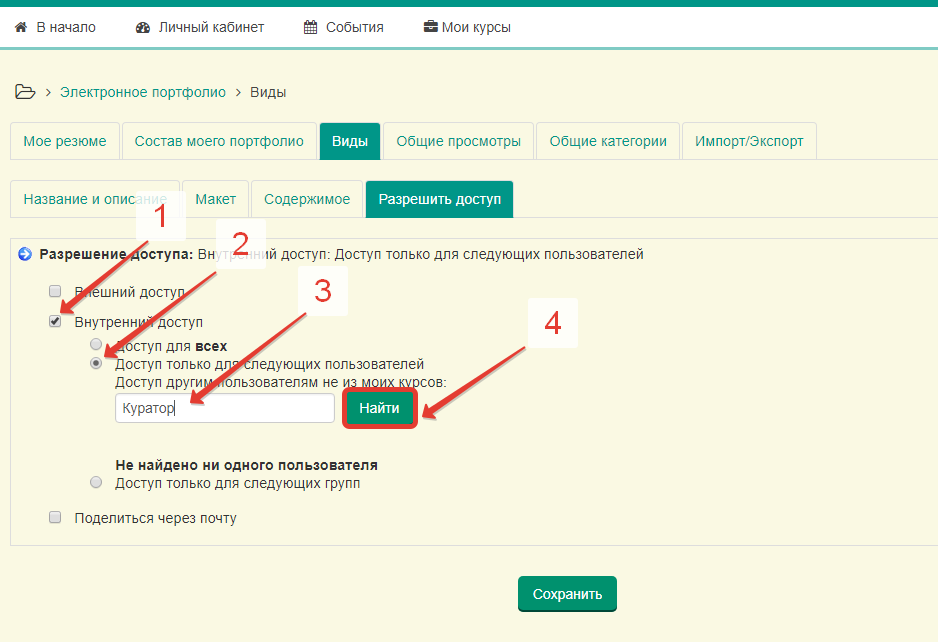This screenshot has height=642, width=938.
Task: Click the open folder breadcrumb icon
Action: pos(25,92)
